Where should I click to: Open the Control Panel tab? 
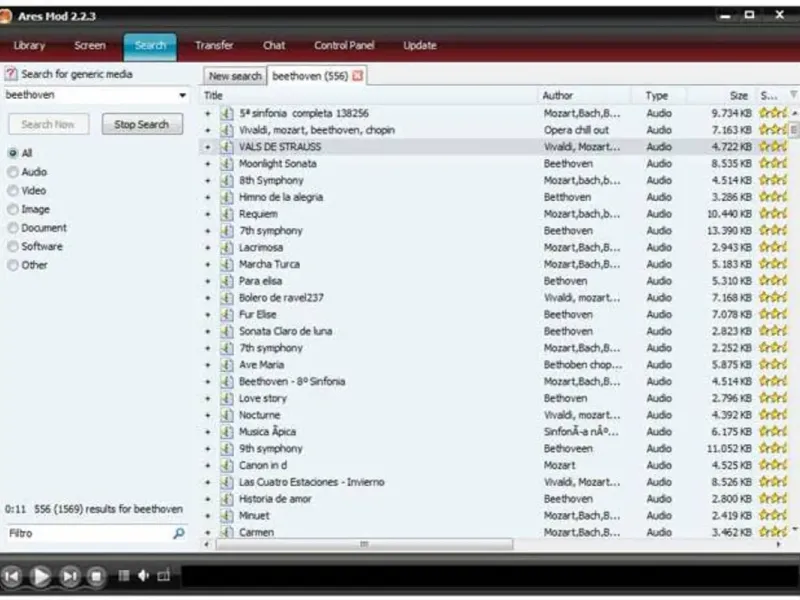coord(344,45)
